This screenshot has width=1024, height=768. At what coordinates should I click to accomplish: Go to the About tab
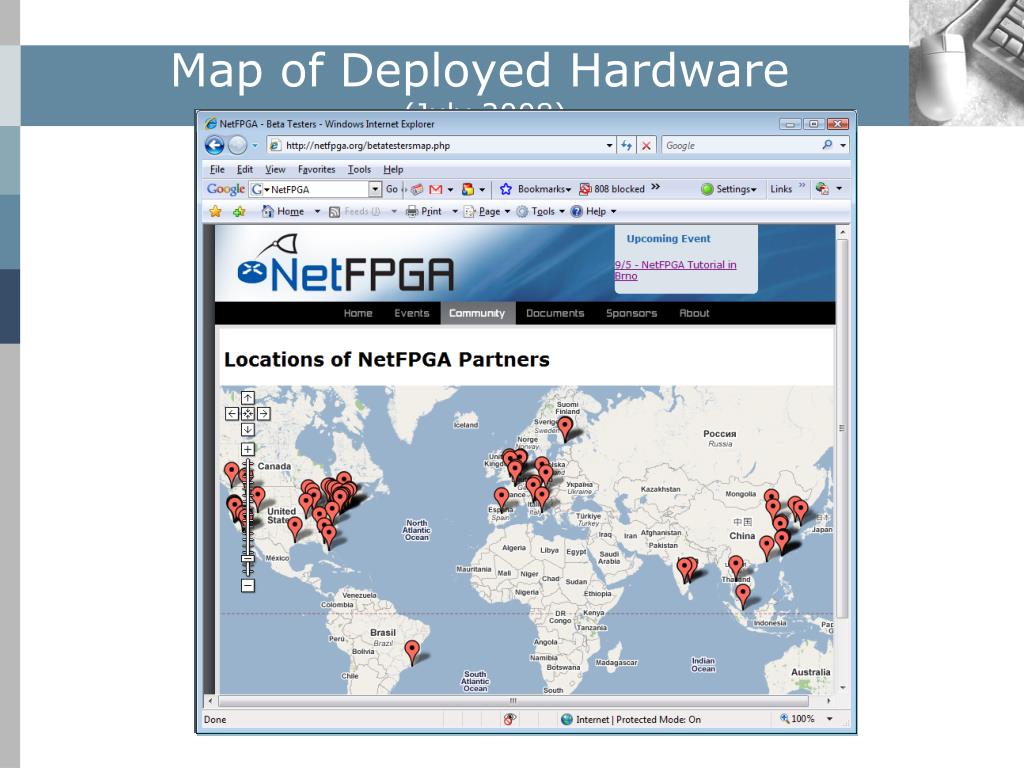694,313
